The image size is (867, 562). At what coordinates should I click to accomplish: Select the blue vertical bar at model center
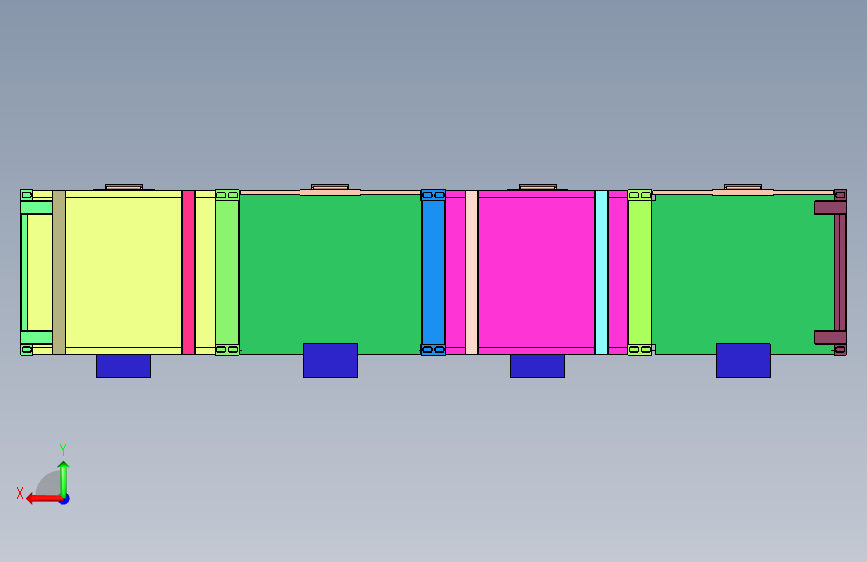point(434,272)
